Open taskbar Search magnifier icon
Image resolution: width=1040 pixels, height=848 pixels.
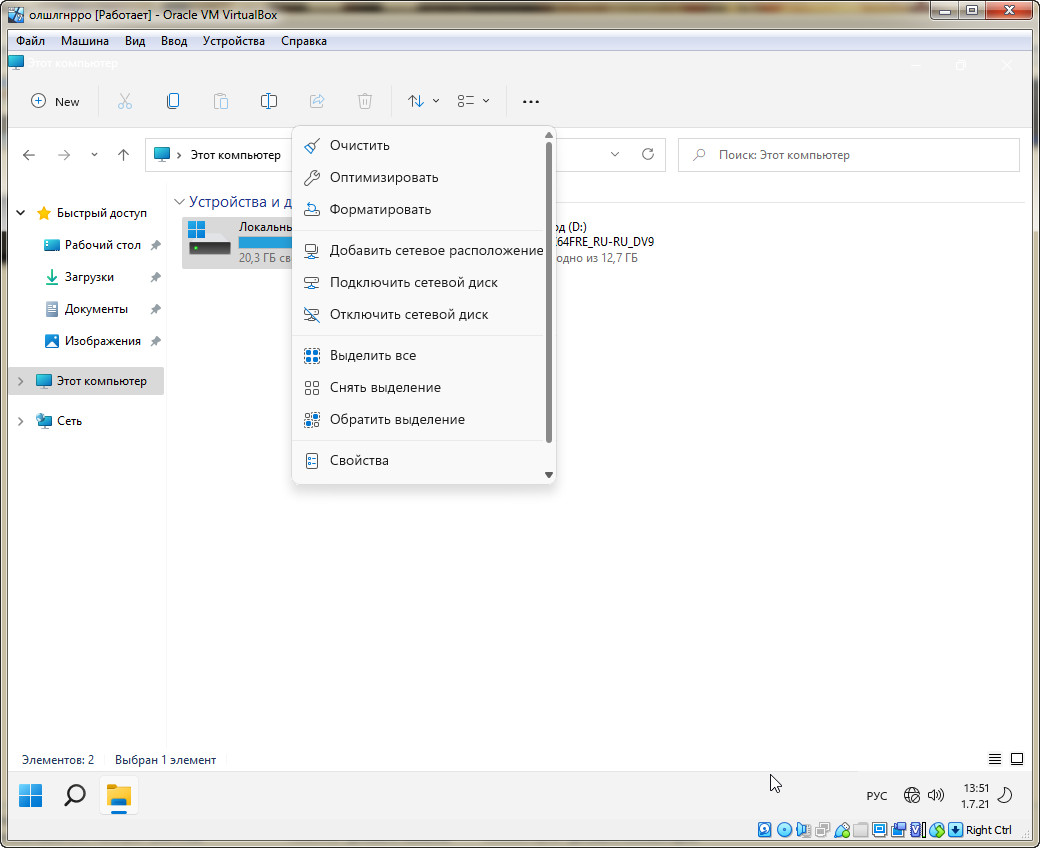(x=75, y=796)
